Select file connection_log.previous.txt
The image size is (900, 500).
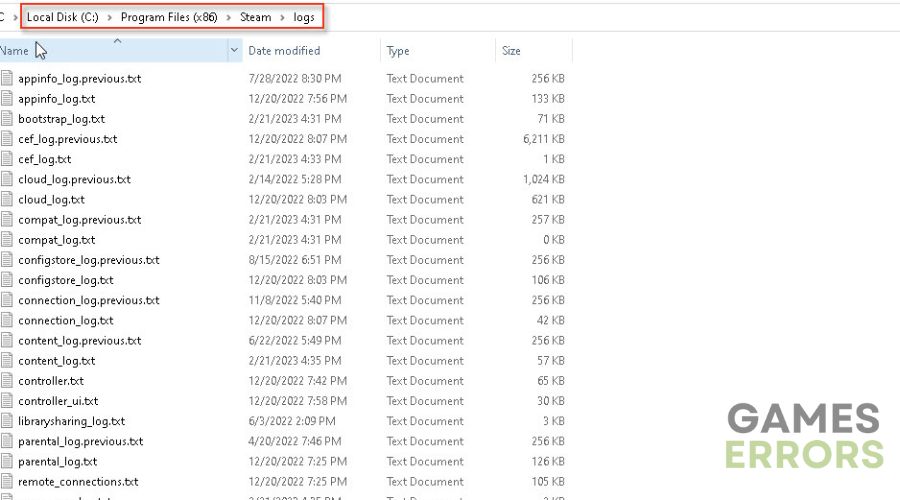coord(89,300)
